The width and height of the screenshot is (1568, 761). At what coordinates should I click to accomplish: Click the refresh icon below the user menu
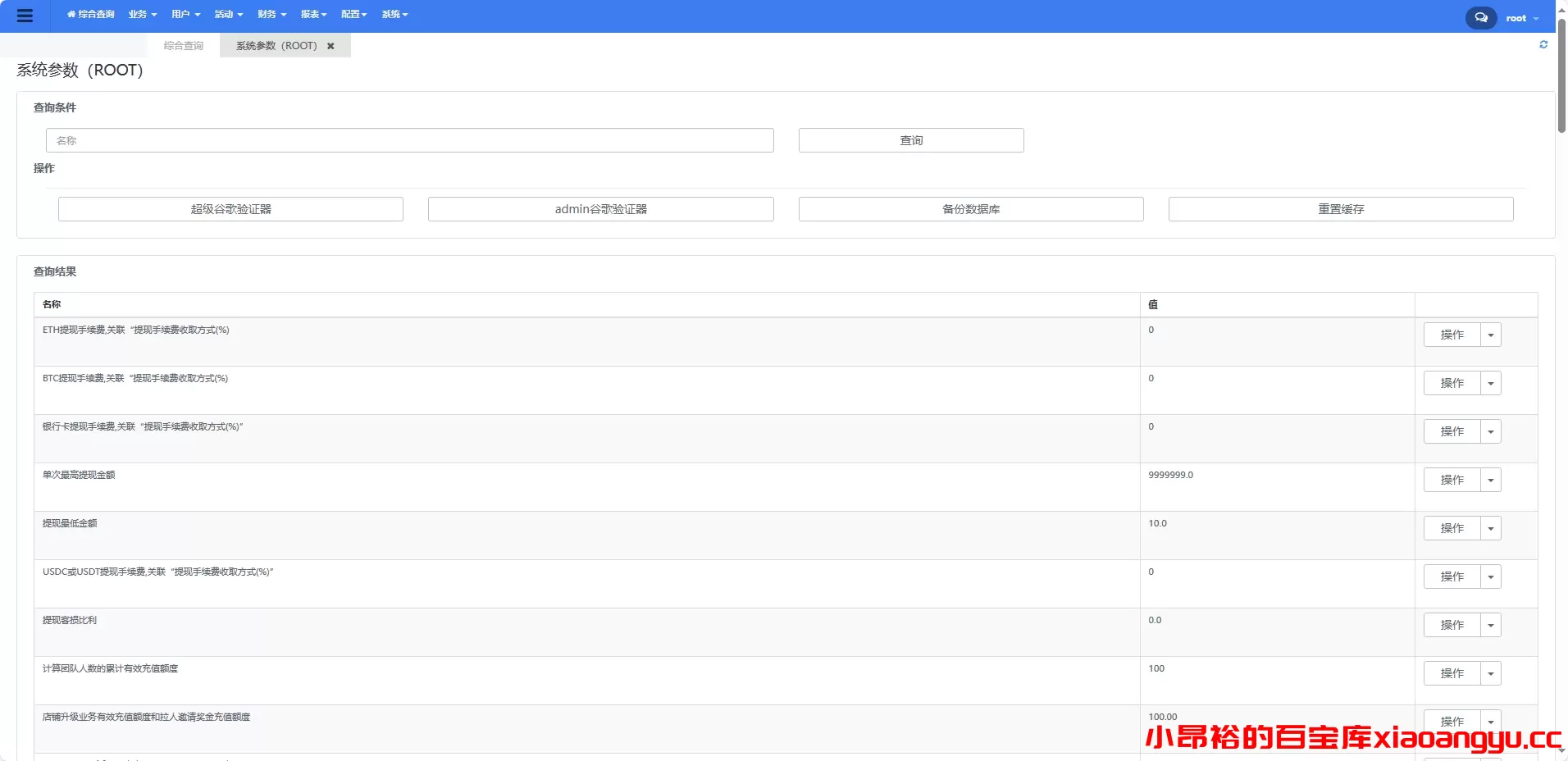1543,45
